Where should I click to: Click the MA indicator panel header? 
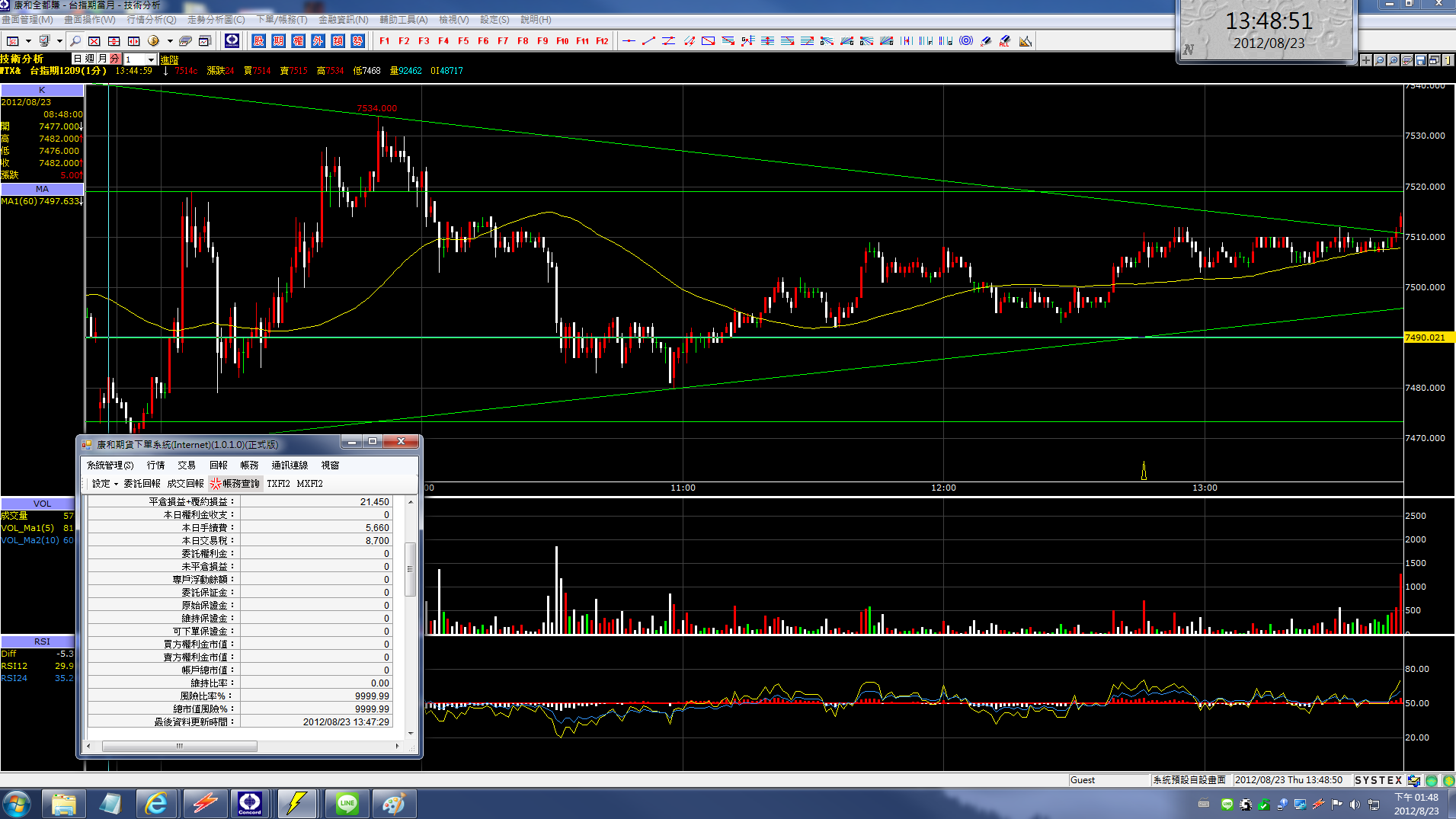point(42,189)
